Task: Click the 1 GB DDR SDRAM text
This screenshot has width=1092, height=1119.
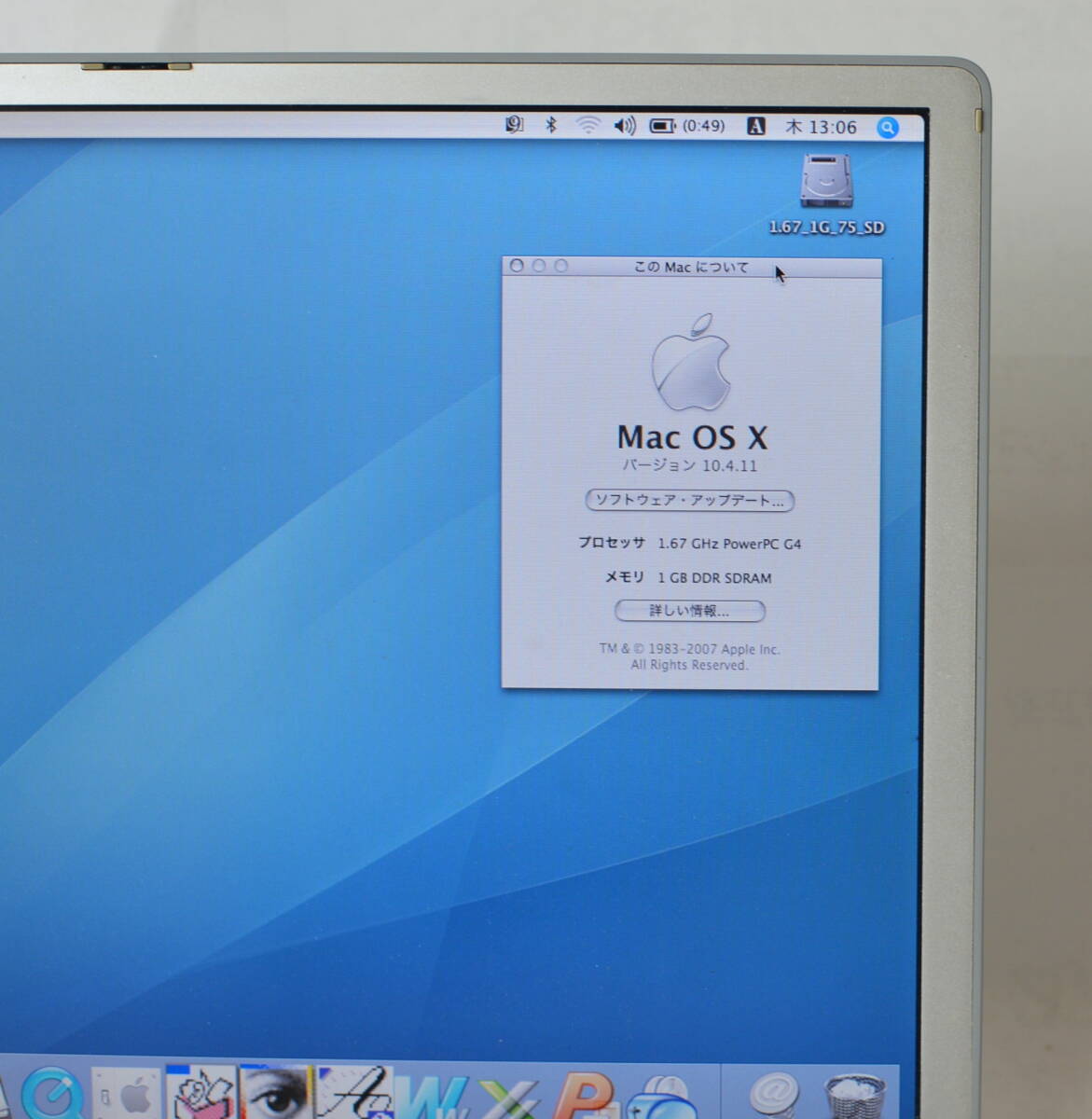Action: tap(714, 578)
